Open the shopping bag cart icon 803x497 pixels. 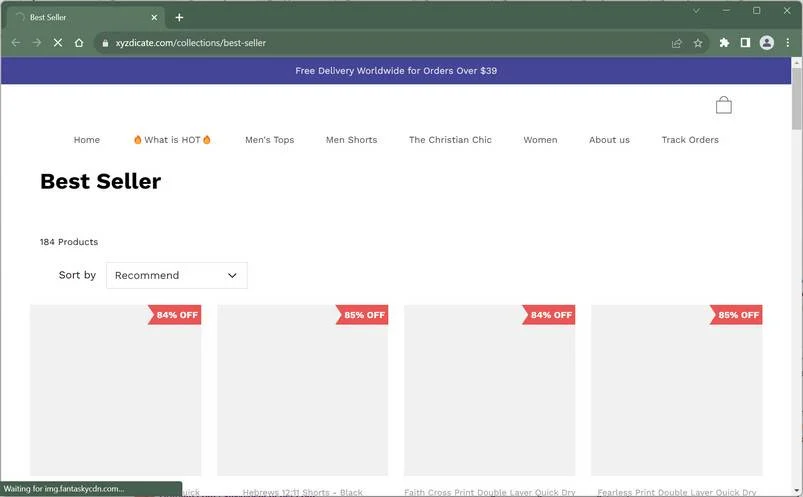click(x=723, y=105)
